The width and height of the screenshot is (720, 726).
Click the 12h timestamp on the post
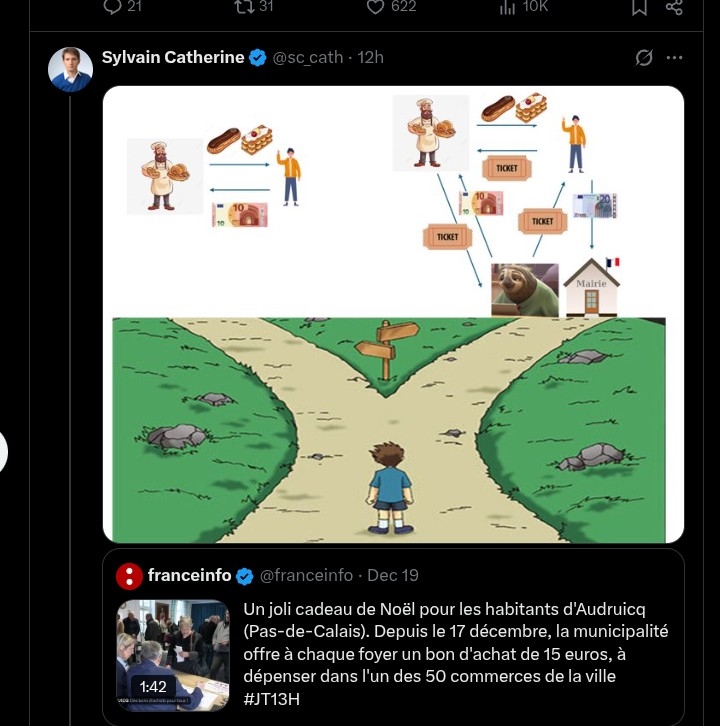(371, 58)
